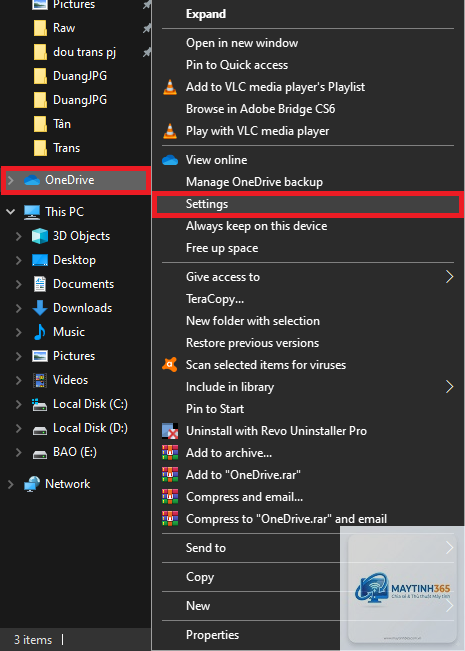Click the Pictures icon under This PC

40,356
